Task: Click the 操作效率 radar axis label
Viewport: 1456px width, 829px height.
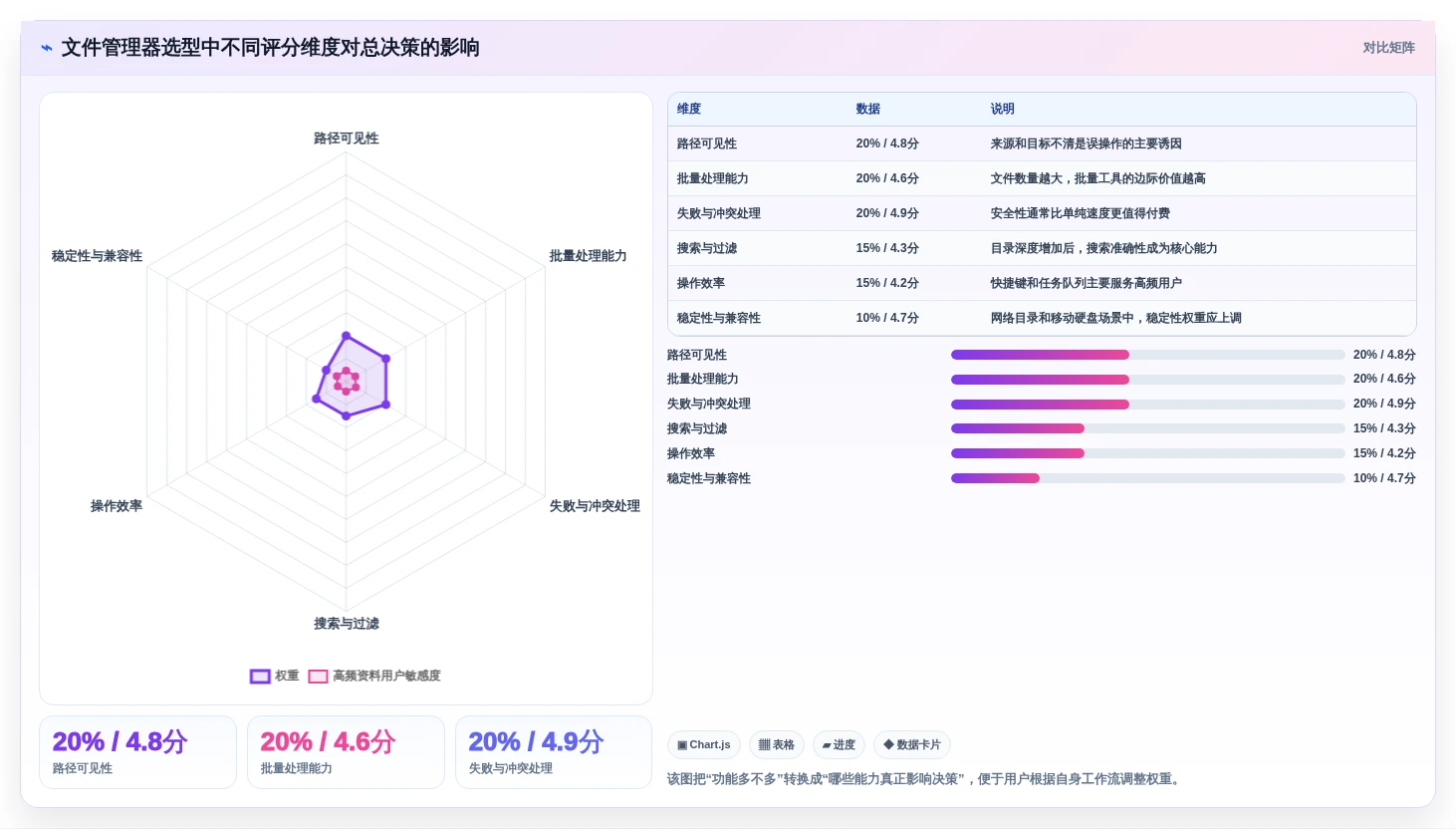Action: tap(117, 506)
